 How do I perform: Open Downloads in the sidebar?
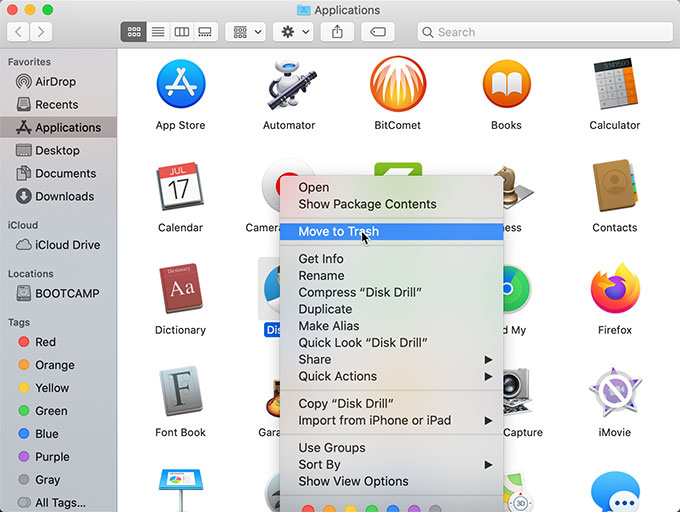pyautogui.click(x=58, y=196)
